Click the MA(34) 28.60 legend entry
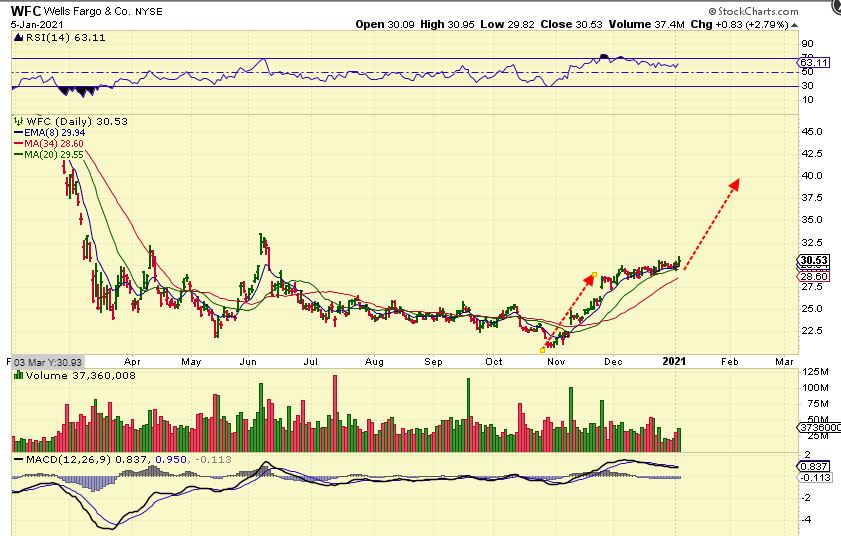This screenshot has height=536, width=841. point(54,144)
